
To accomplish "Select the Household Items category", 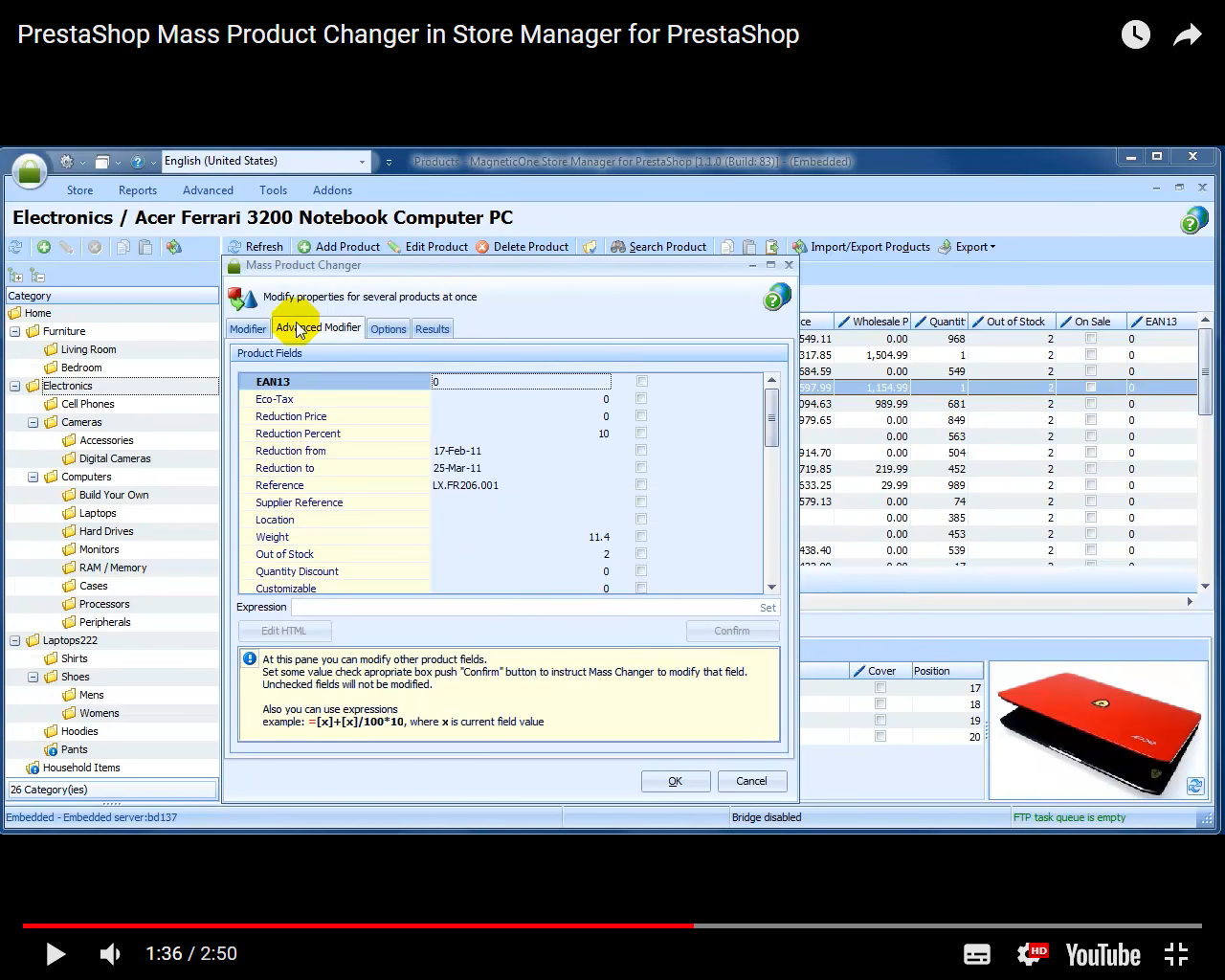I will [x=81, y=768].
